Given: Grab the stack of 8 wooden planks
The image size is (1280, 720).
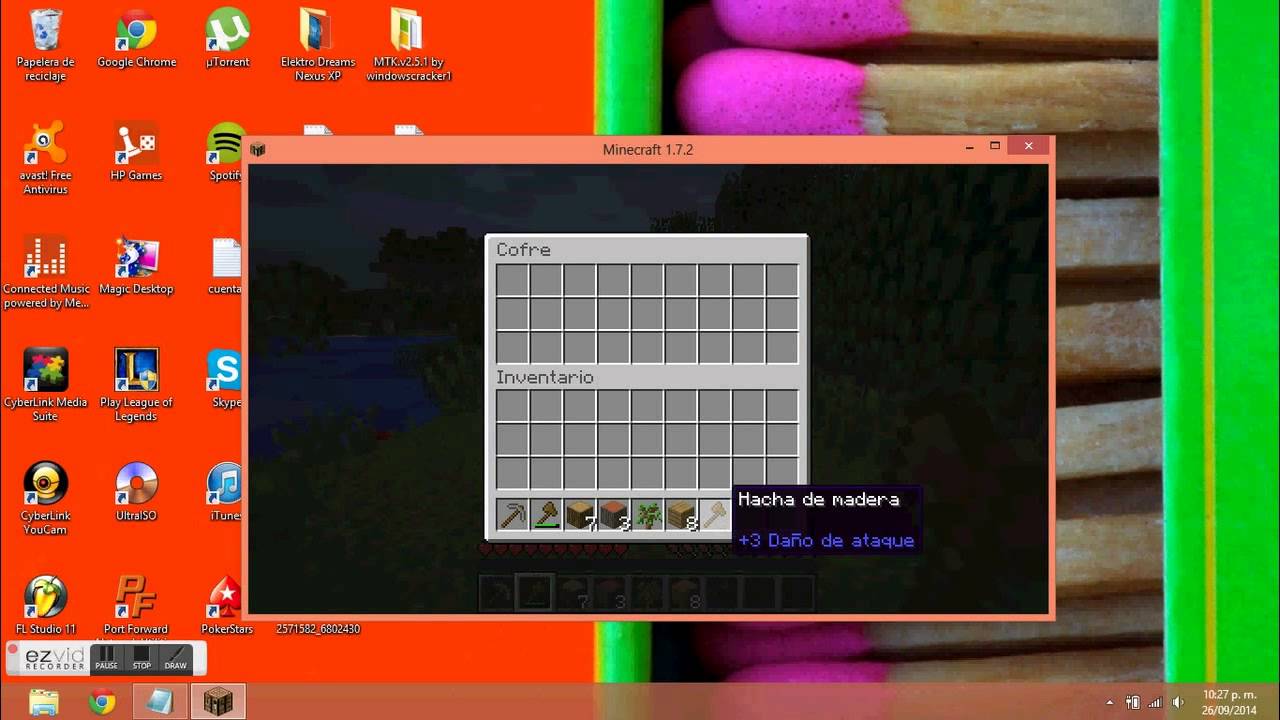Looking at the screenshot, I should pyautogui.click(x=682, y=516).
